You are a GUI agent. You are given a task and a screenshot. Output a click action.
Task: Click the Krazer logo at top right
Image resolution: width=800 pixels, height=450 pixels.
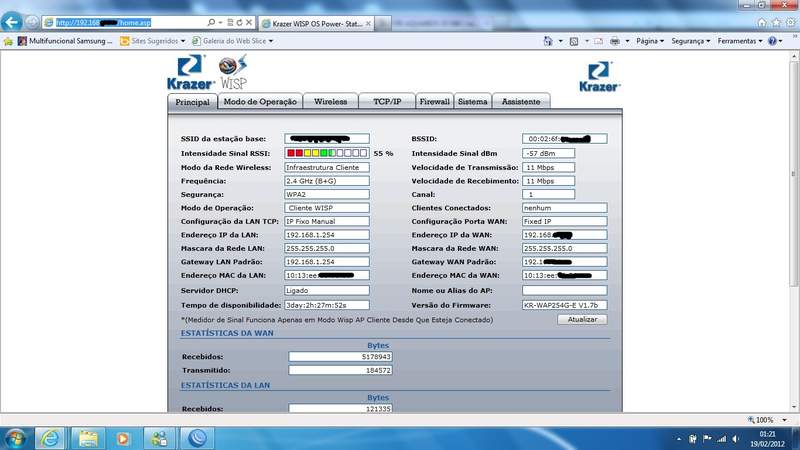[x=599, y=77]
